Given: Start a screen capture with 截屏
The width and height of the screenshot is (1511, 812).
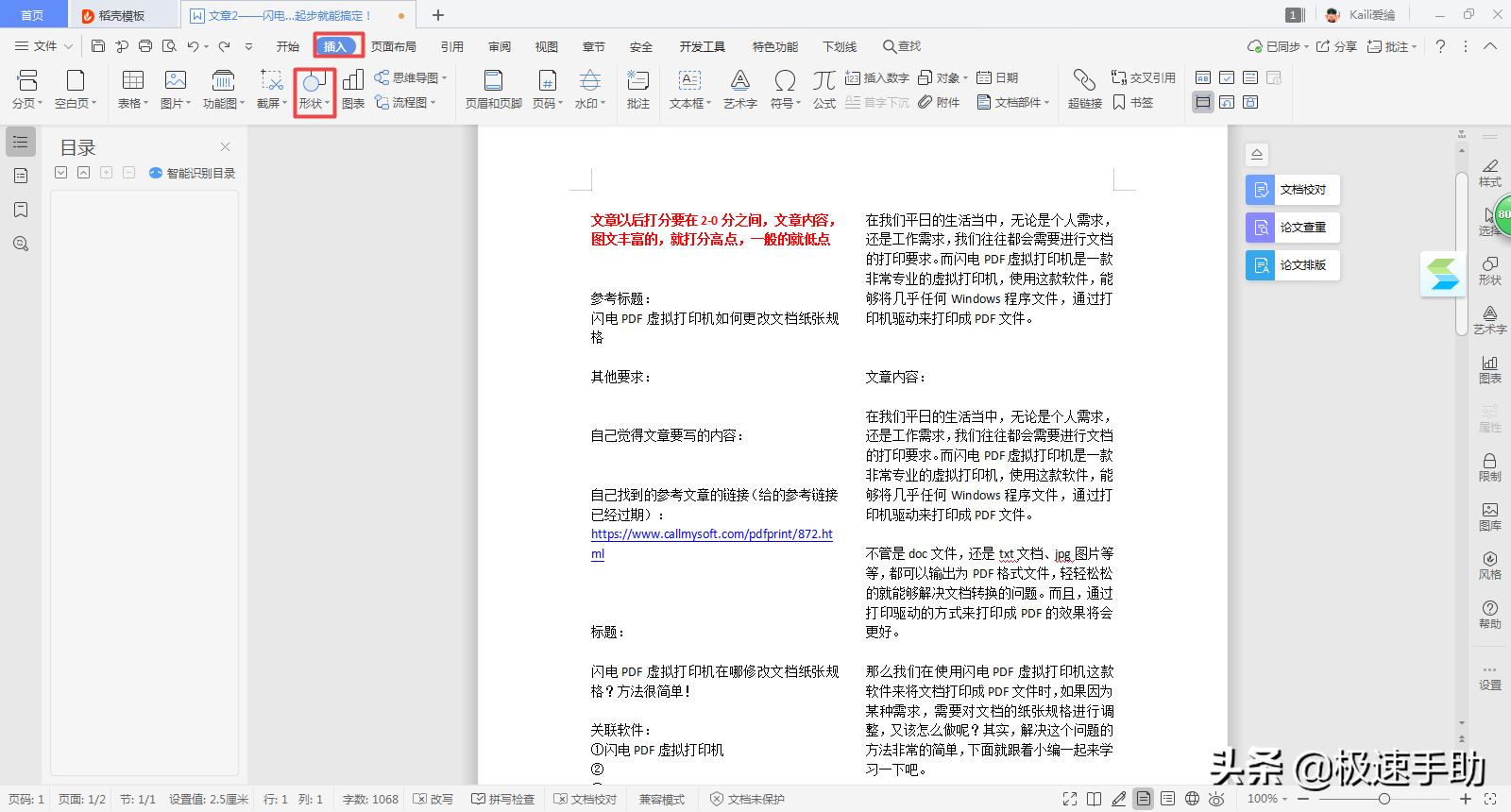Looking at the screenshot, I should point(272,90).
